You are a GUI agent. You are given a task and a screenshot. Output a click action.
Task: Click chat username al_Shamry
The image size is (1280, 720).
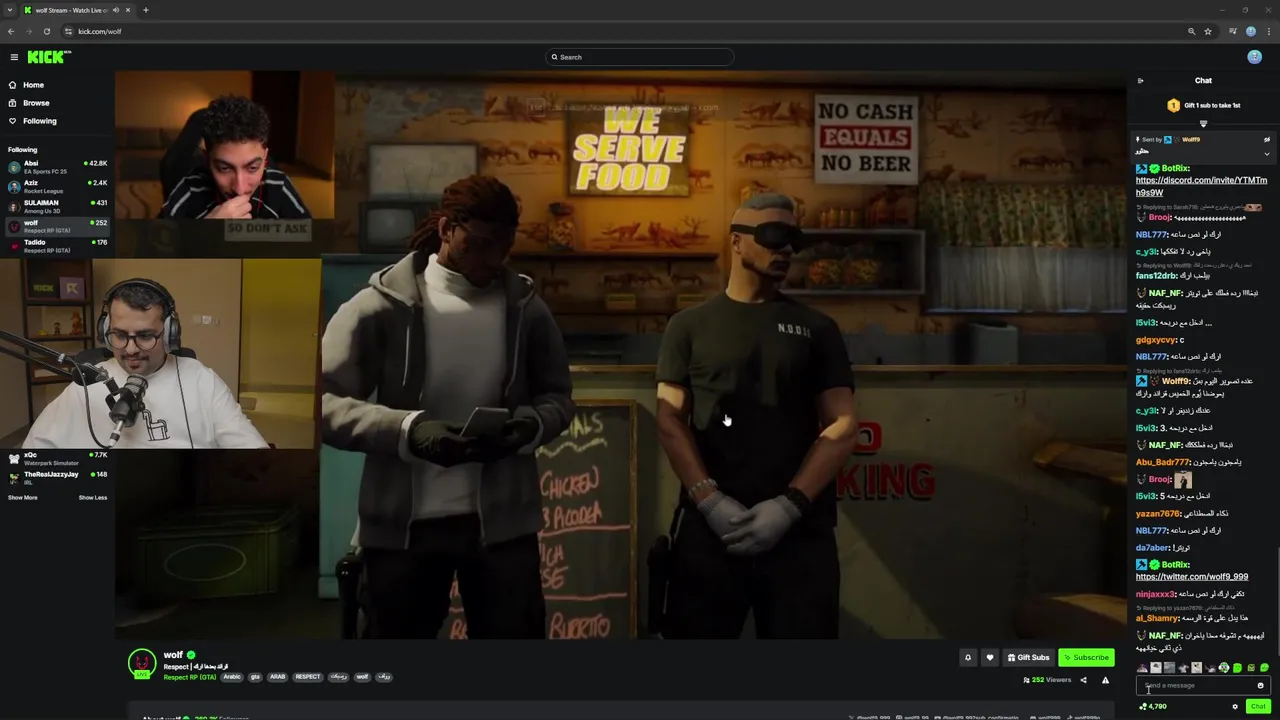[x=1157, y=618]
